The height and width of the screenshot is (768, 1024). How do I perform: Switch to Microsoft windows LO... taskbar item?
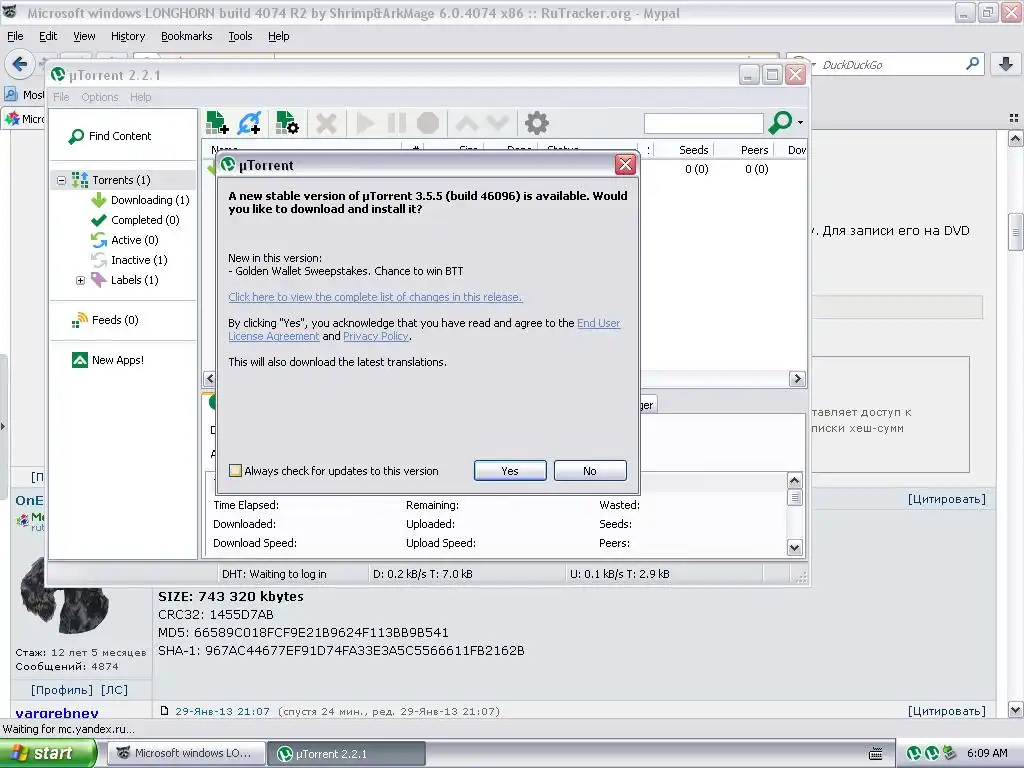186,754
